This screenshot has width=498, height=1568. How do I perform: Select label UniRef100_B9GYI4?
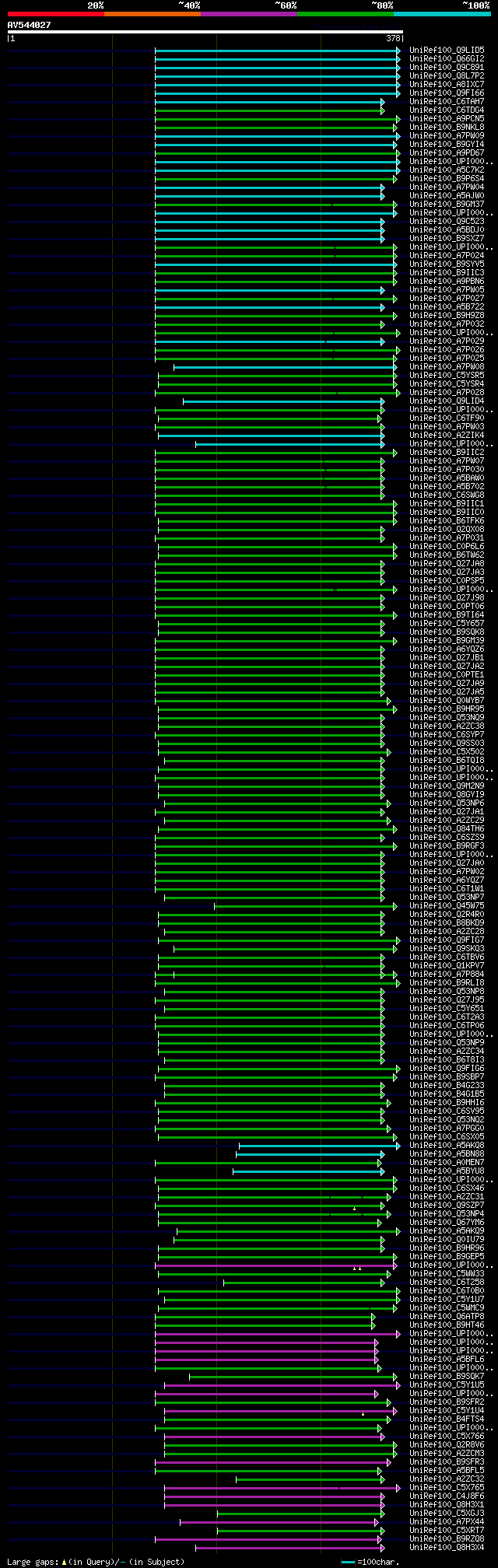click(x=447, y=145)
